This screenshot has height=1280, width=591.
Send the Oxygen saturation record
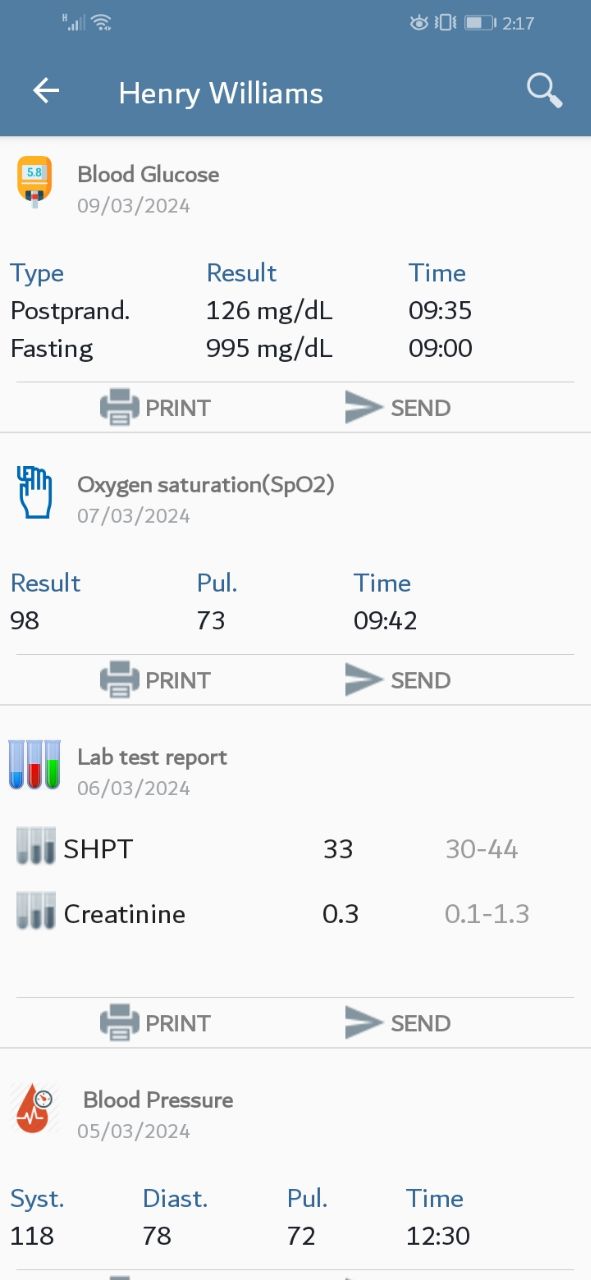[x=397, y=680]
